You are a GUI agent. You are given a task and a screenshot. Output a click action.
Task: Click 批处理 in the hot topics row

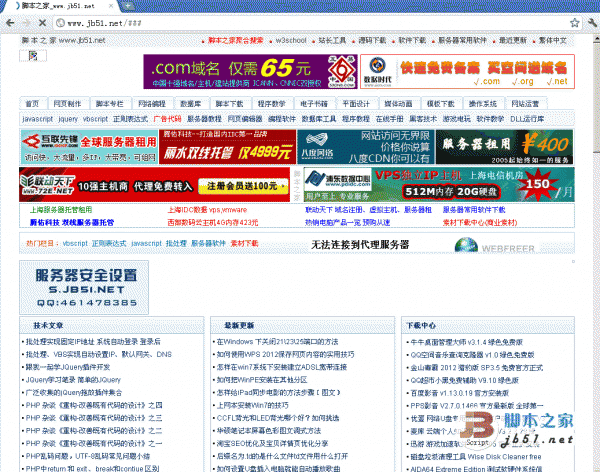pyautogui.click(x=176, y=243)
